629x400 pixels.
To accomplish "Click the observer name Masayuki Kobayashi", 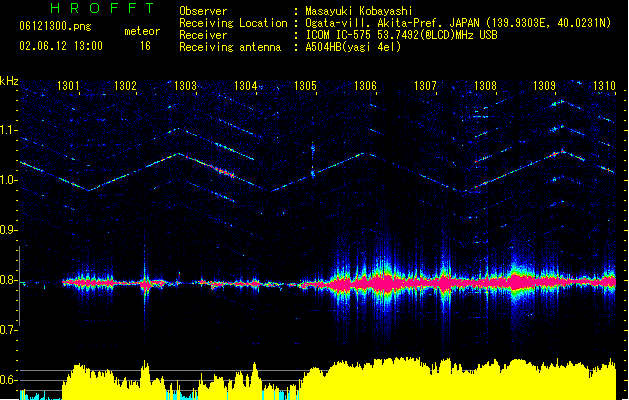I will 359,11.
